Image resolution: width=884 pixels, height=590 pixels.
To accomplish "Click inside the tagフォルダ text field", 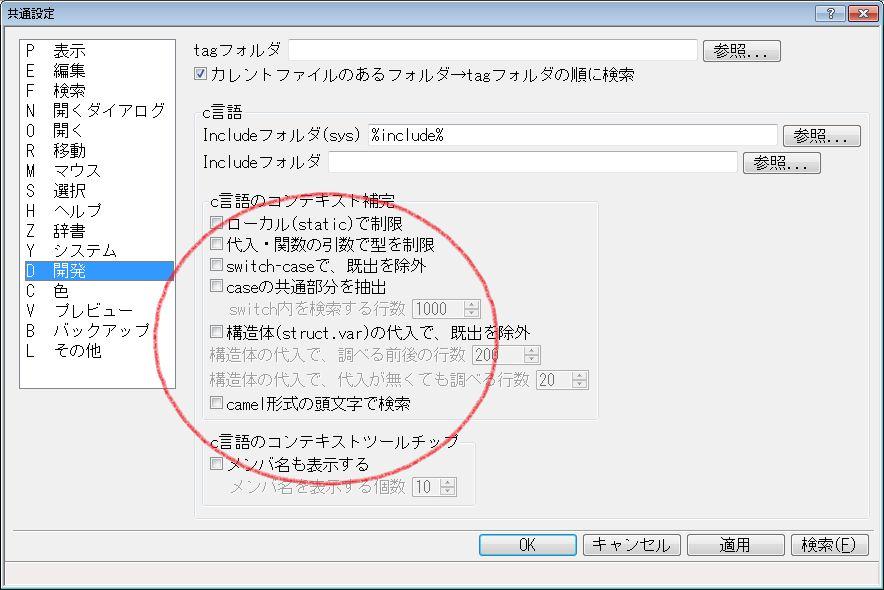I will [492, 51].
